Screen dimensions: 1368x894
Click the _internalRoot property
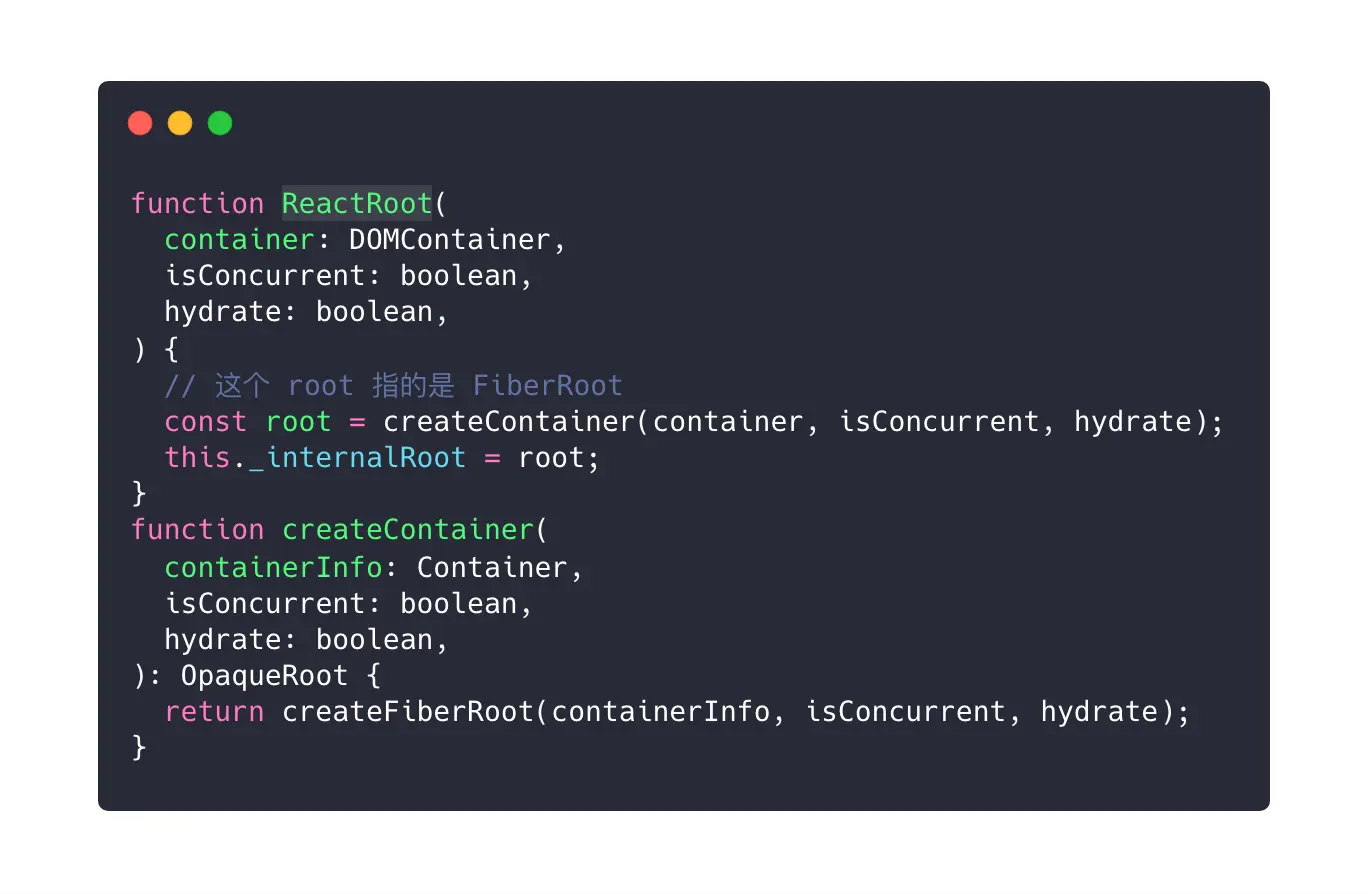[357, 458]
